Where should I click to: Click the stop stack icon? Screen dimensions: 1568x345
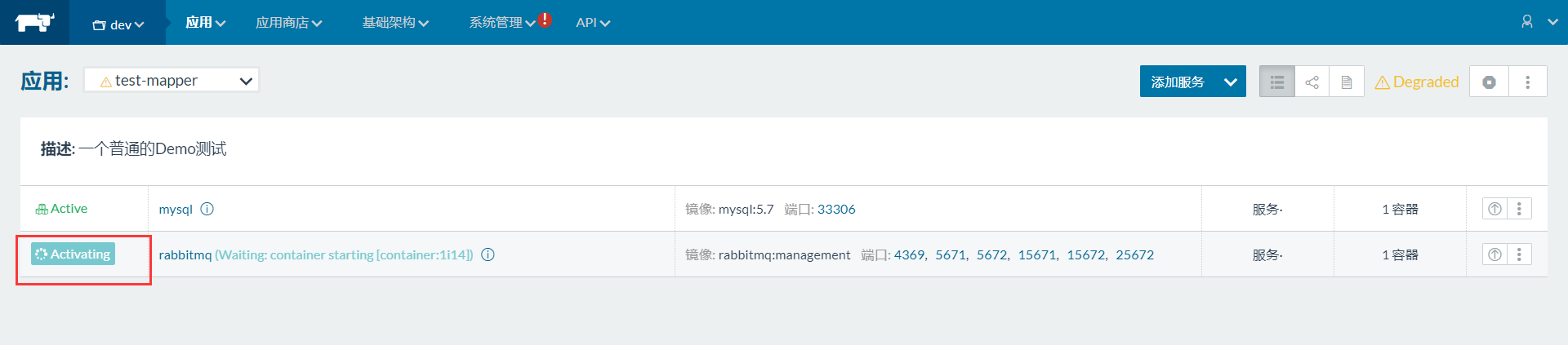pos(1490,82)
